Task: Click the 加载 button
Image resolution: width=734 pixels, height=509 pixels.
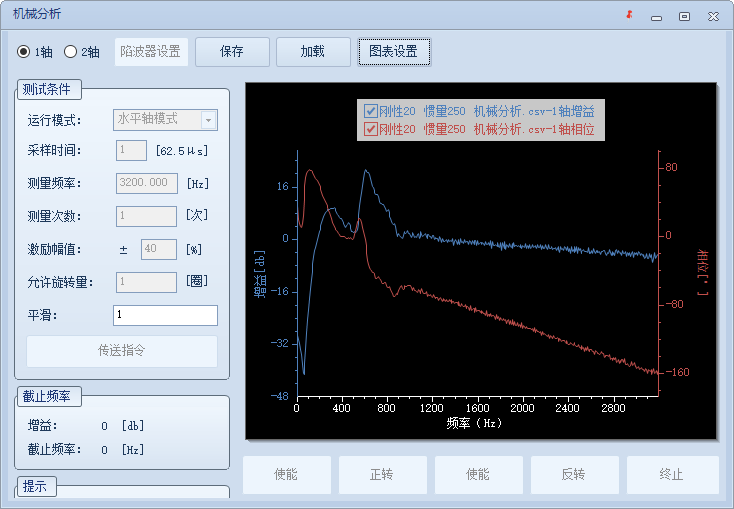Action: pyautogui.click(x=313, y=52)
